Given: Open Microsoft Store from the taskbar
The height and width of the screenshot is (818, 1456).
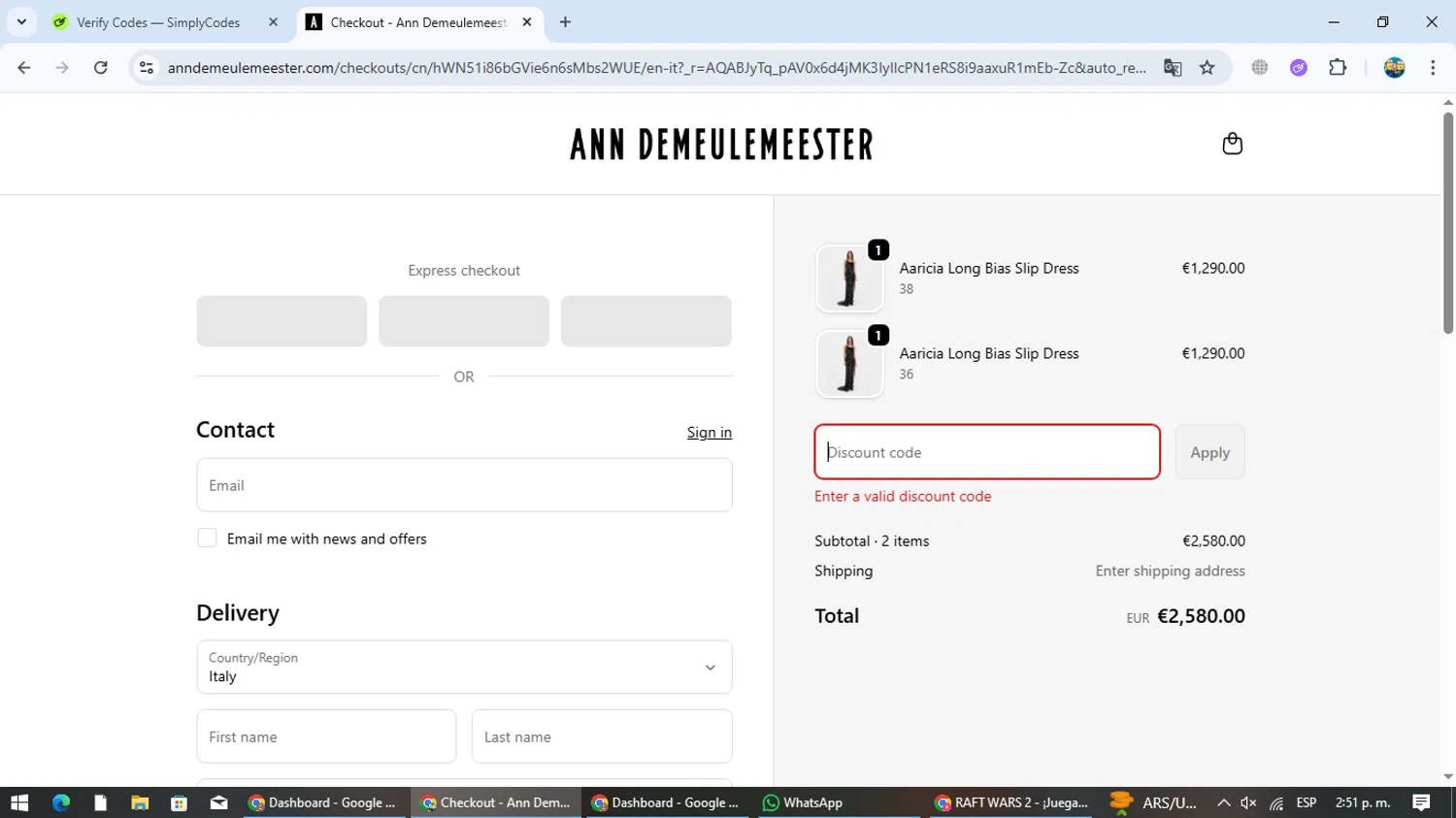Looking at the screenshot, I should coord(179,802).
